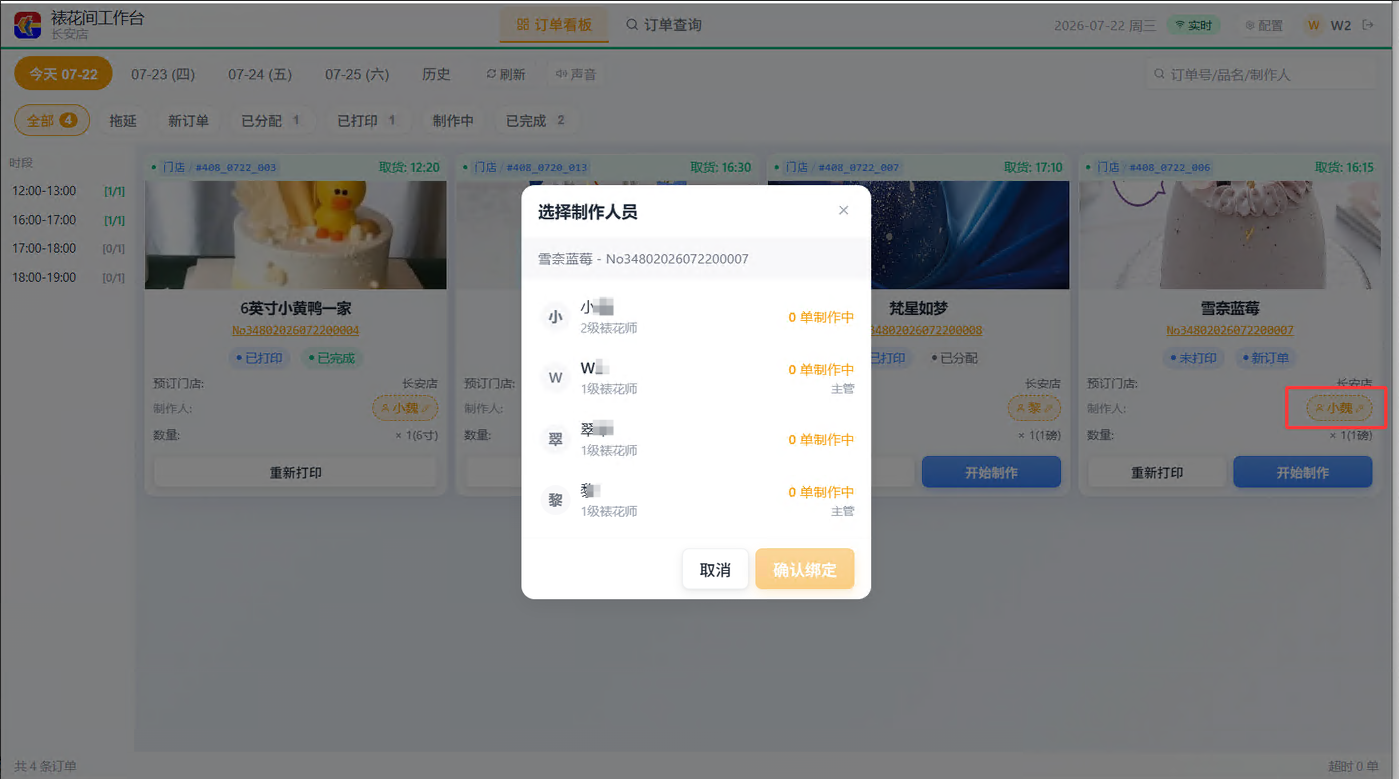Select the 18:00-19:00 time slot
The width and height of the screenshot is (1399, 779).
tap(68, 277)
